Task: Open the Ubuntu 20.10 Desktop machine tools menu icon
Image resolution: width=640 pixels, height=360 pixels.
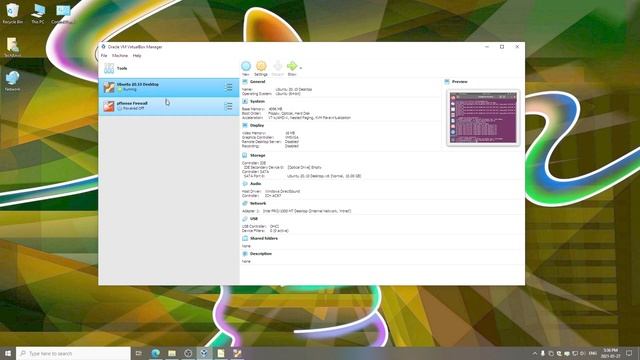Action: coord(229,87)
